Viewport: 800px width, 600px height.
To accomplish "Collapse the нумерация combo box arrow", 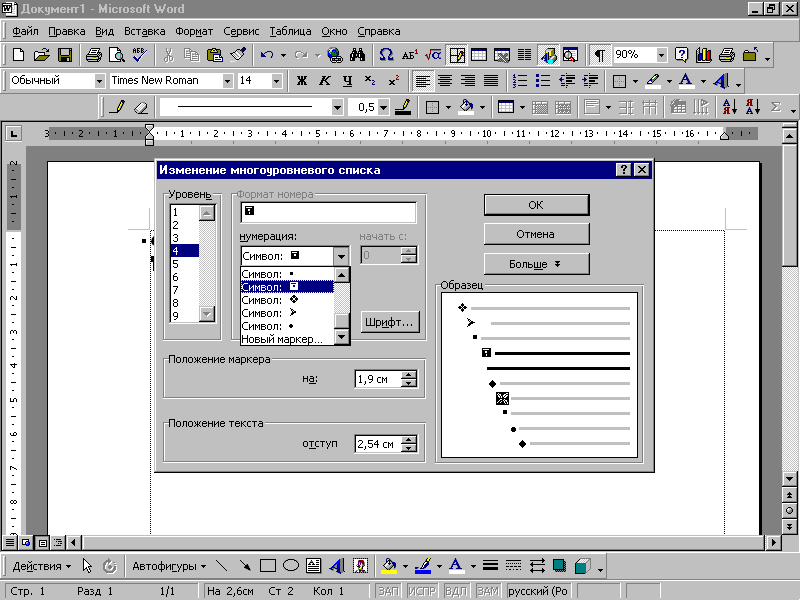I will click(x=341, y=256).
